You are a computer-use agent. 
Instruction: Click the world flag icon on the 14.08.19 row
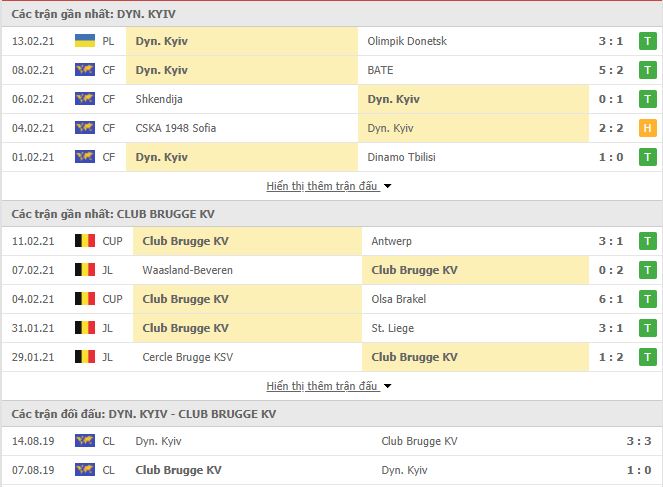pos(85,441)
